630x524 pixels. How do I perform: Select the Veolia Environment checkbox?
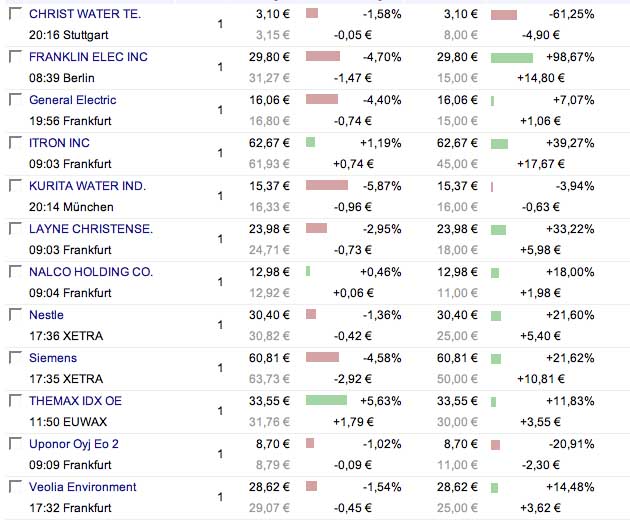(15, 488)
